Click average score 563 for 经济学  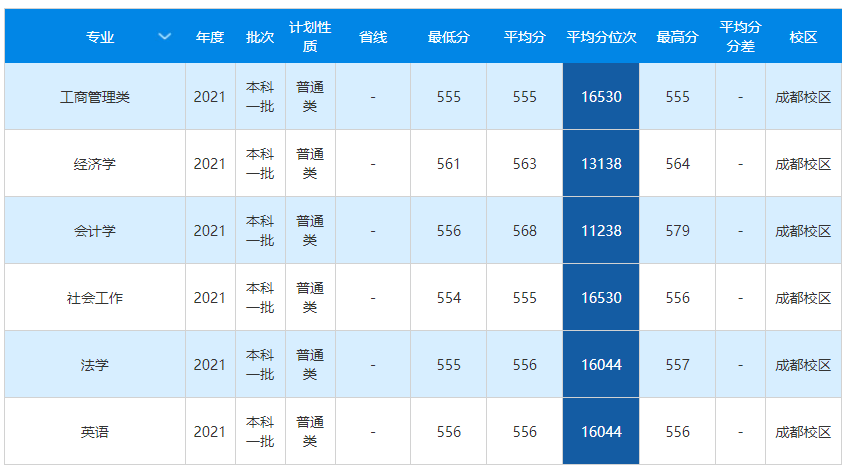525,164
